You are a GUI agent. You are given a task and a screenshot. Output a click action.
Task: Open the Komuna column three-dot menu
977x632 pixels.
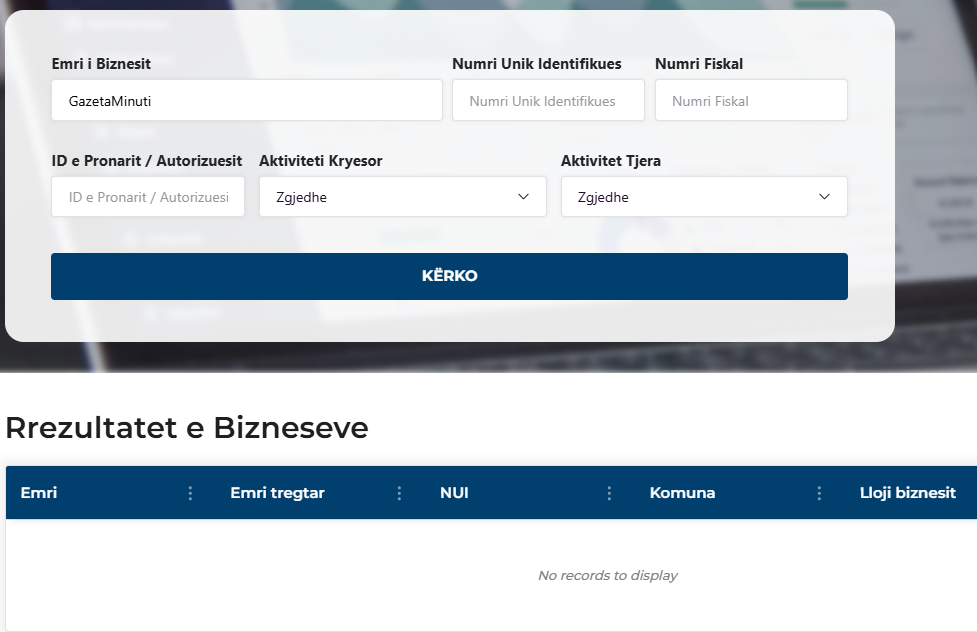tap(819, 493)
